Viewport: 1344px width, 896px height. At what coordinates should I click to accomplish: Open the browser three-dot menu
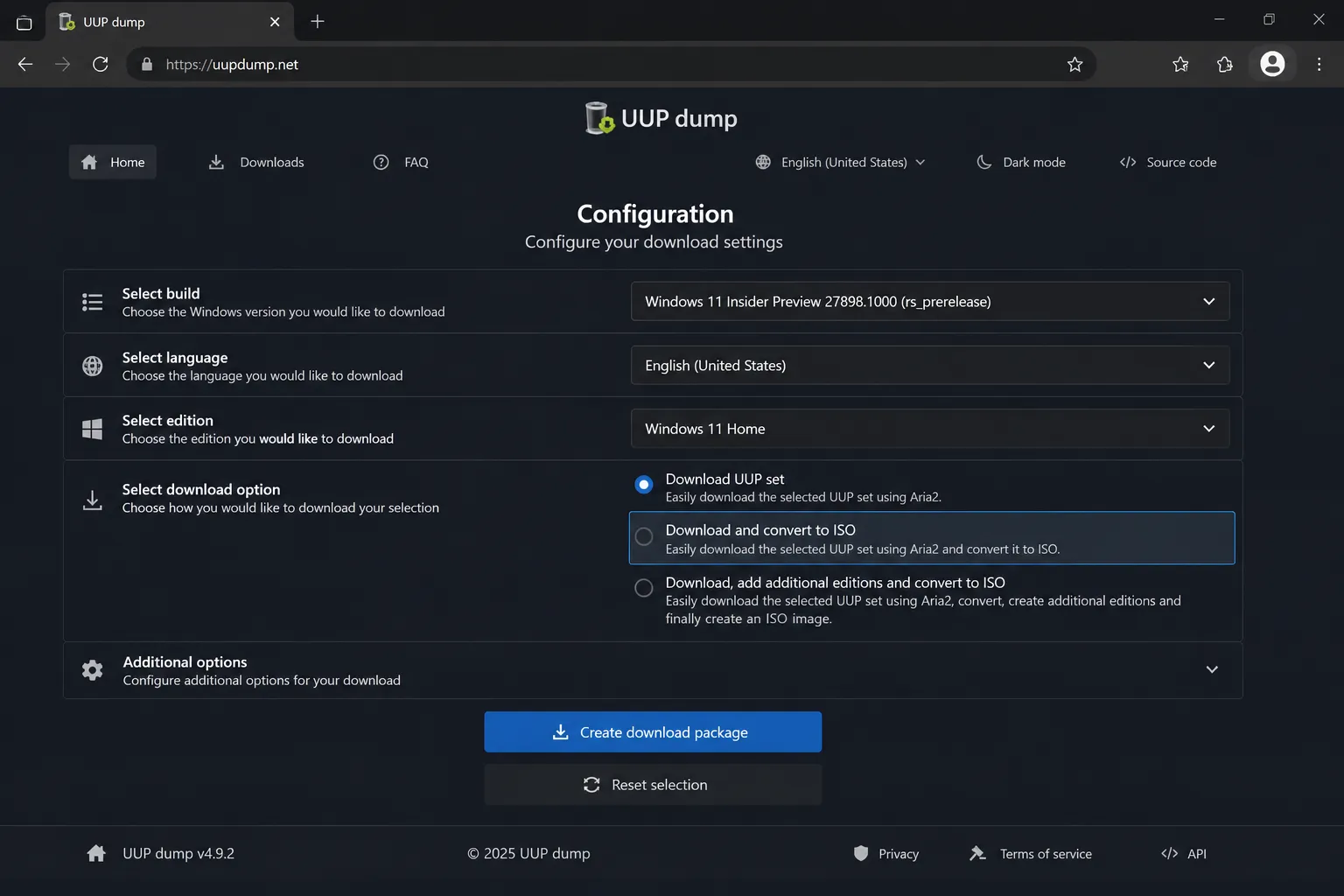click(x=1319, y=64)
